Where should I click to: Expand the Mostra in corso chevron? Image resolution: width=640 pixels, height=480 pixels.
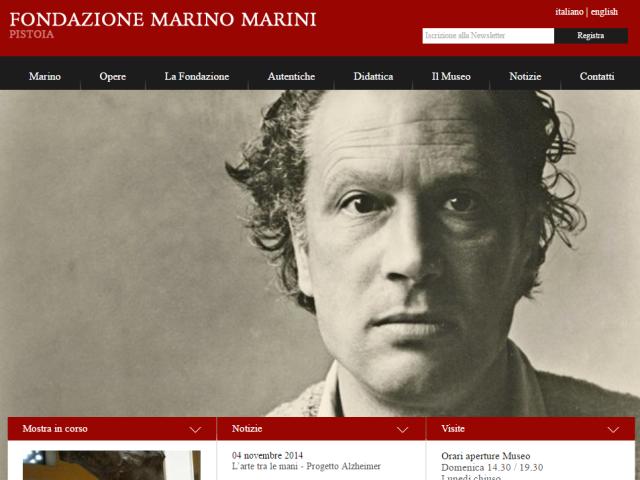coord(196,429)
